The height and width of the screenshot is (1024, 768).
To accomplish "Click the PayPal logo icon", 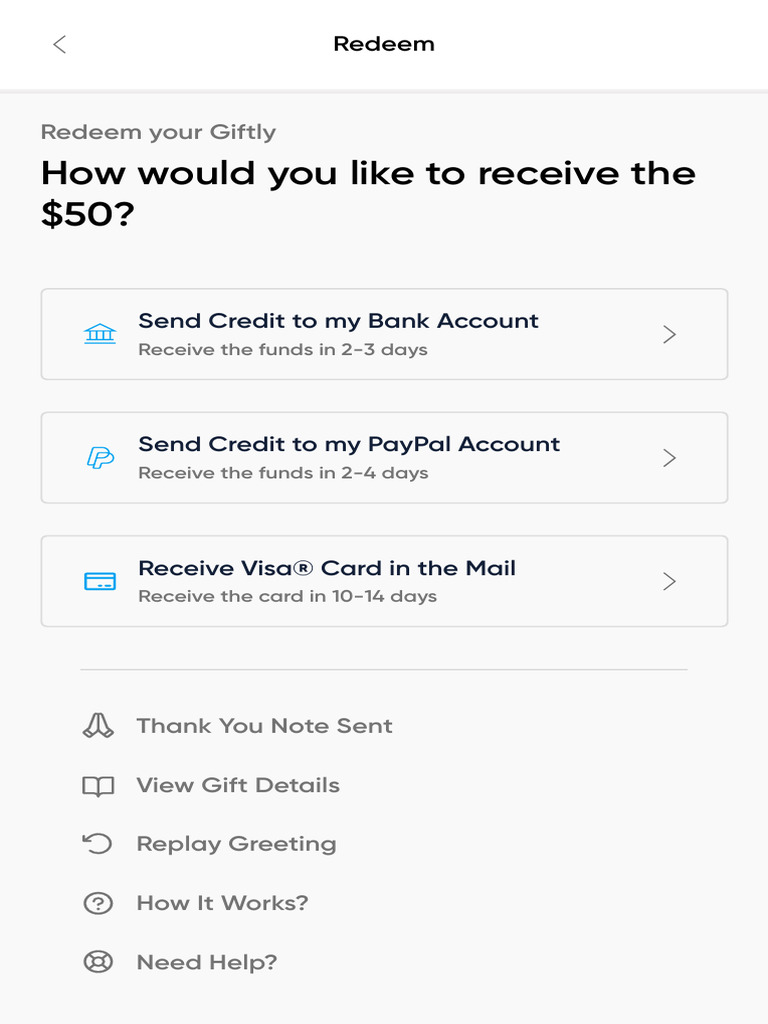I will (x=100, y=458).
